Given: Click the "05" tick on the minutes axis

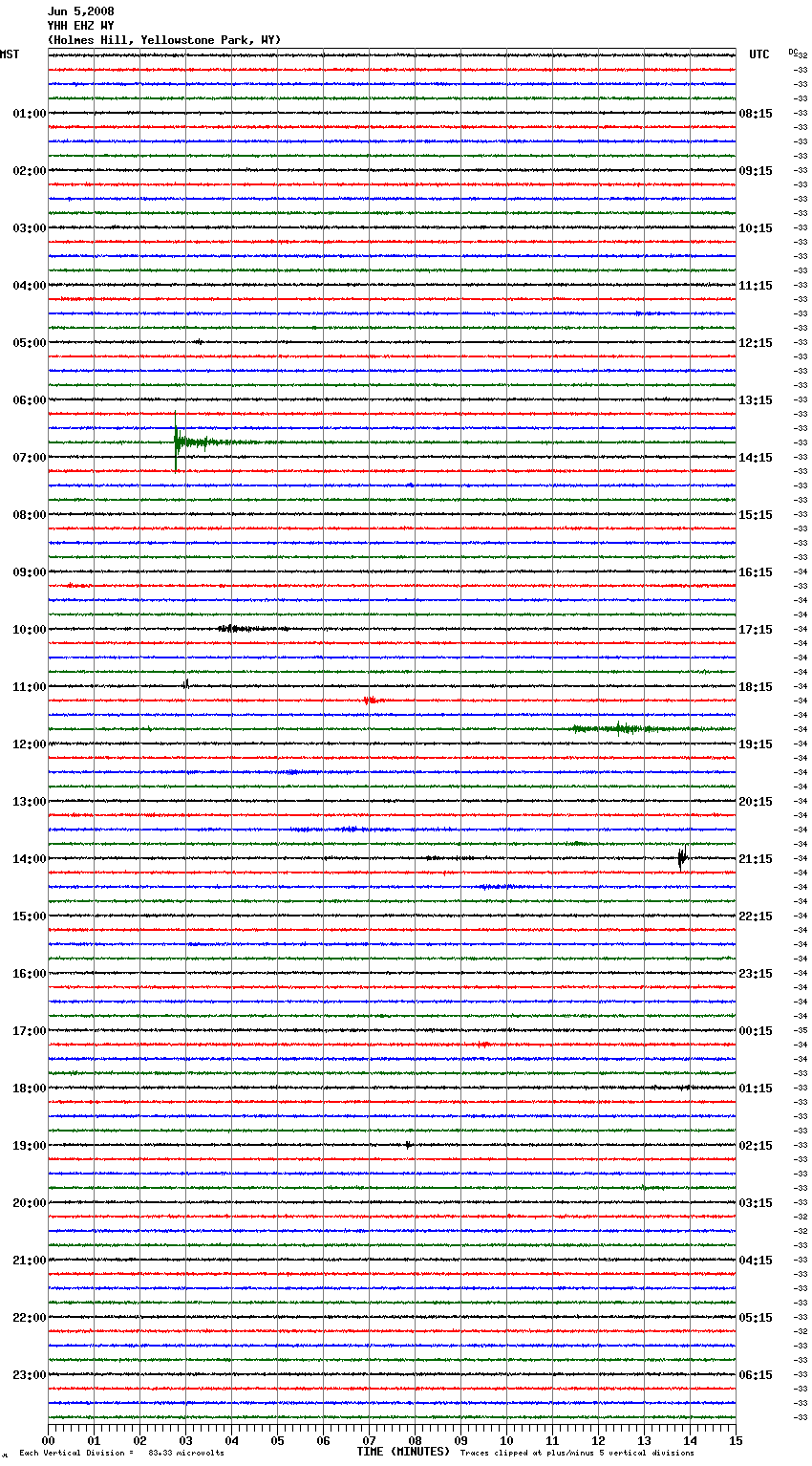Looking at the screenshot, I should 278,1440.
